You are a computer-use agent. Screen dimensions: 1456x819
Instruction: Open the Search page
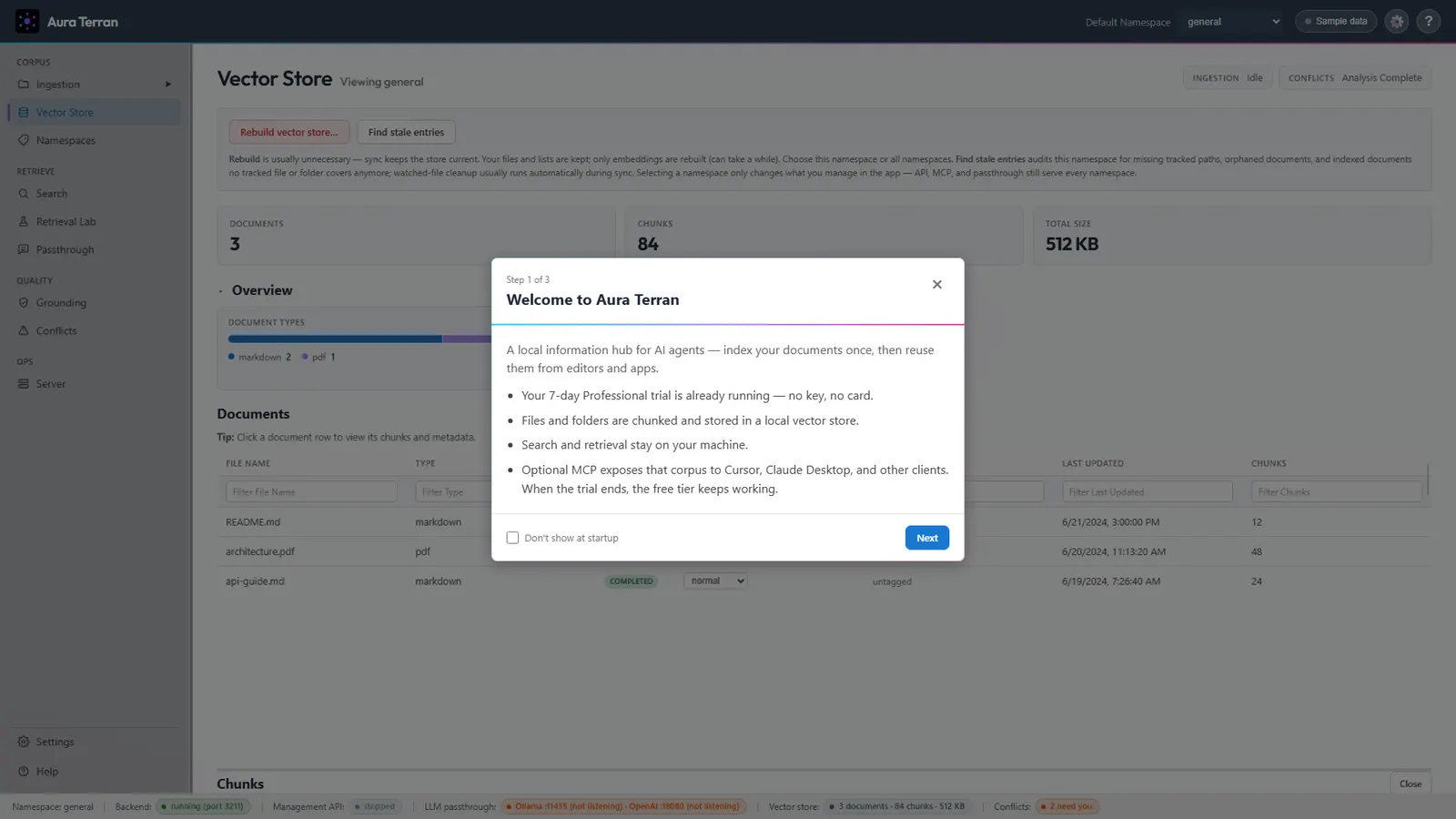coord(95,194)
